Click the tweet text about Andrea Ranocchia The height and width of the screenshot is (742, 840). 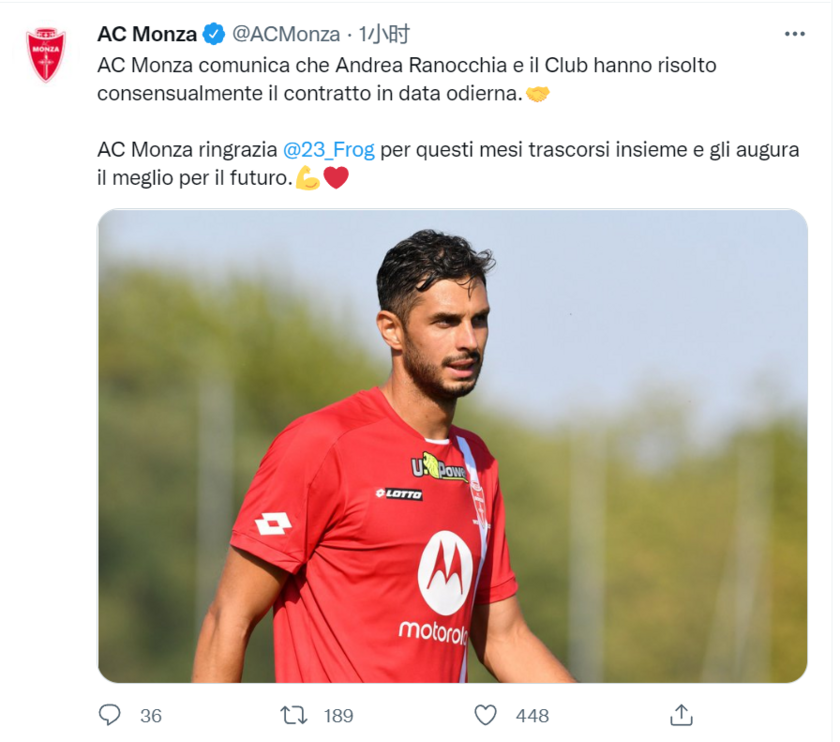[407, 79]
